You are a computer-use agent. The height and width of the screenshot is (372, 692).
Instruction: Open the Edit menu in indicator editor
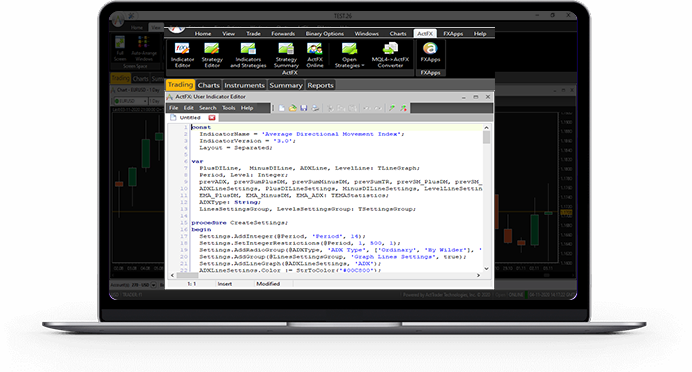coord(188,108)
